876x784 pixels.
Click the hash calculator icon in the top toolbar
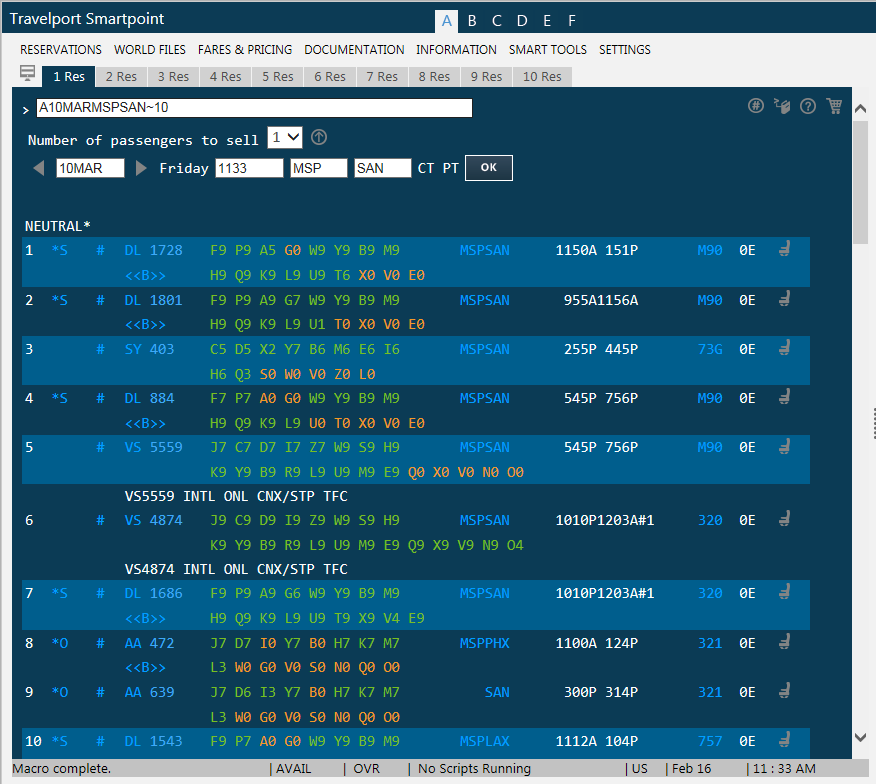point(756,106)
